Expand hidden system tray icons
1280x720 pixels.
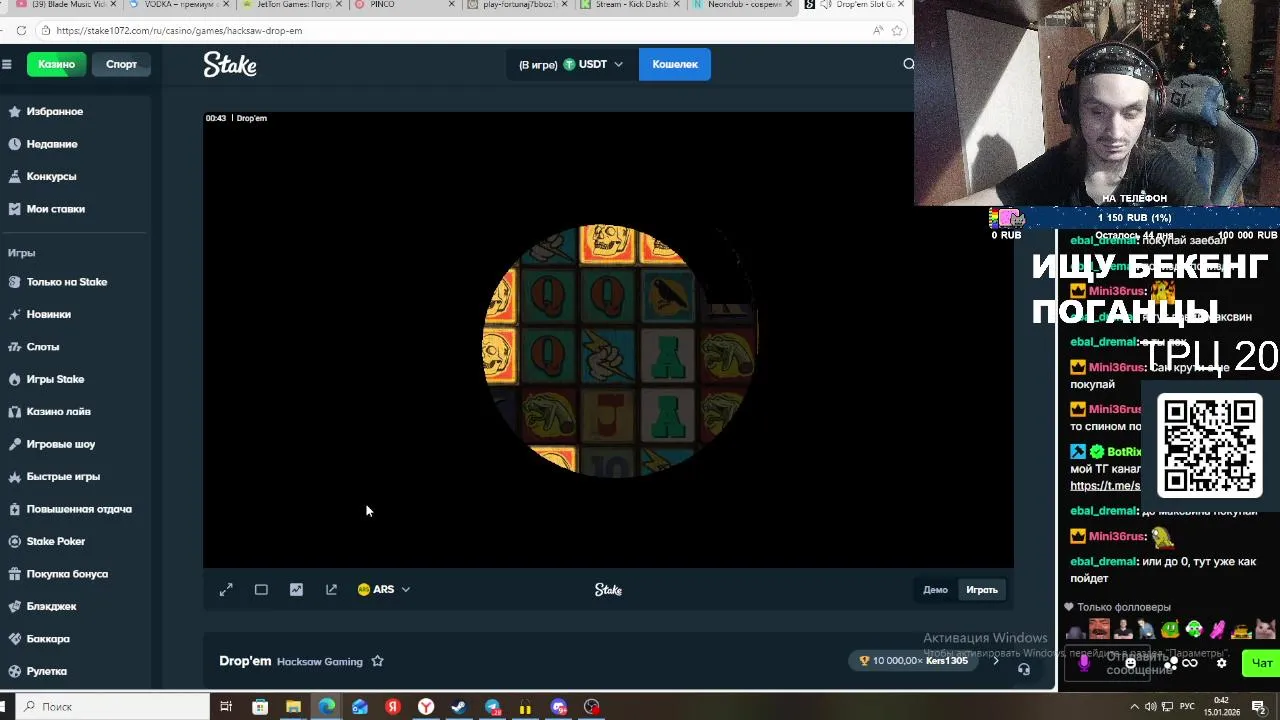(1134, 707)
